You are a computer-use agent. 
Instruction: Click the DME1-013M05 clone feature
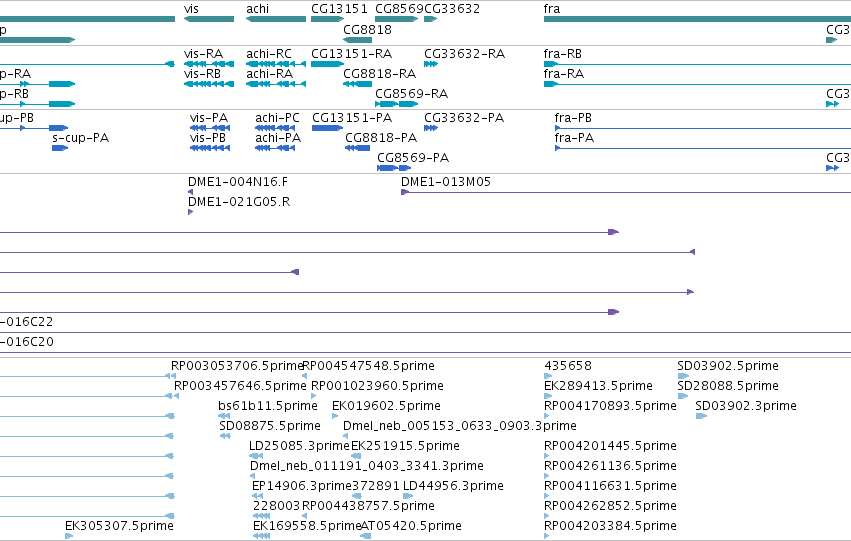626,192
